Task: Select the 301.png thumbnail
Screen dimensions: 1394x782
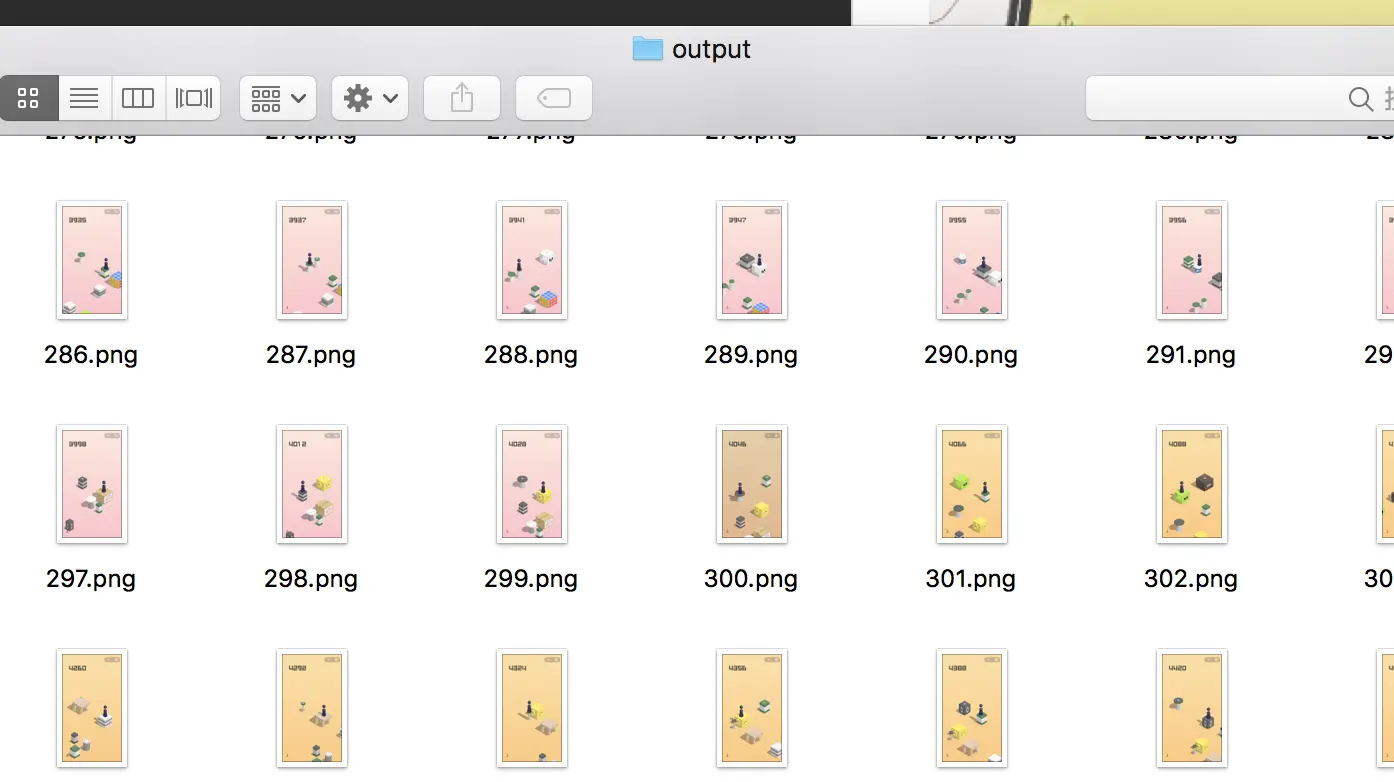Action: (972, 484)
